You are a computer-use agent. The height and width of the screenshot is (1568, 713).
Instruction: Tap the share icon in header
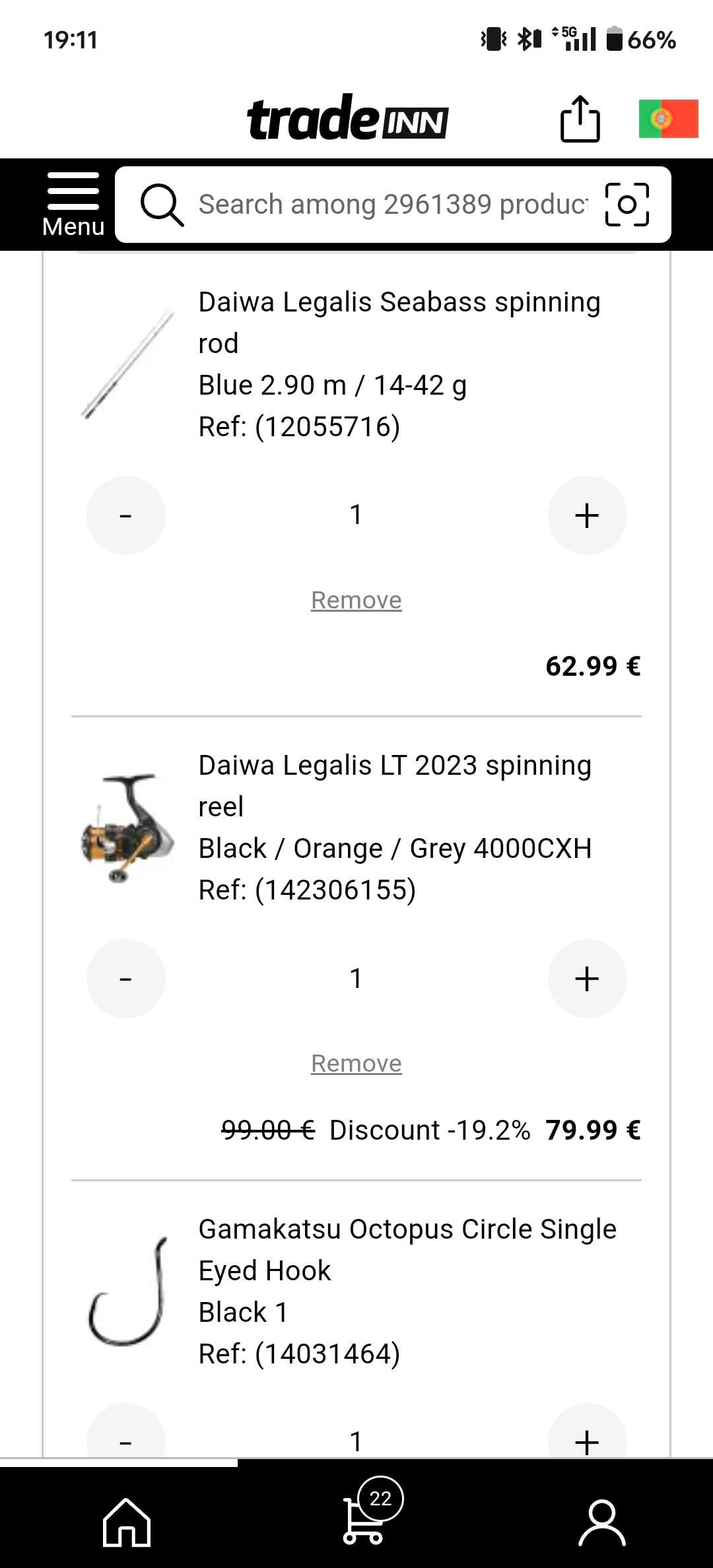pos(580,119)
